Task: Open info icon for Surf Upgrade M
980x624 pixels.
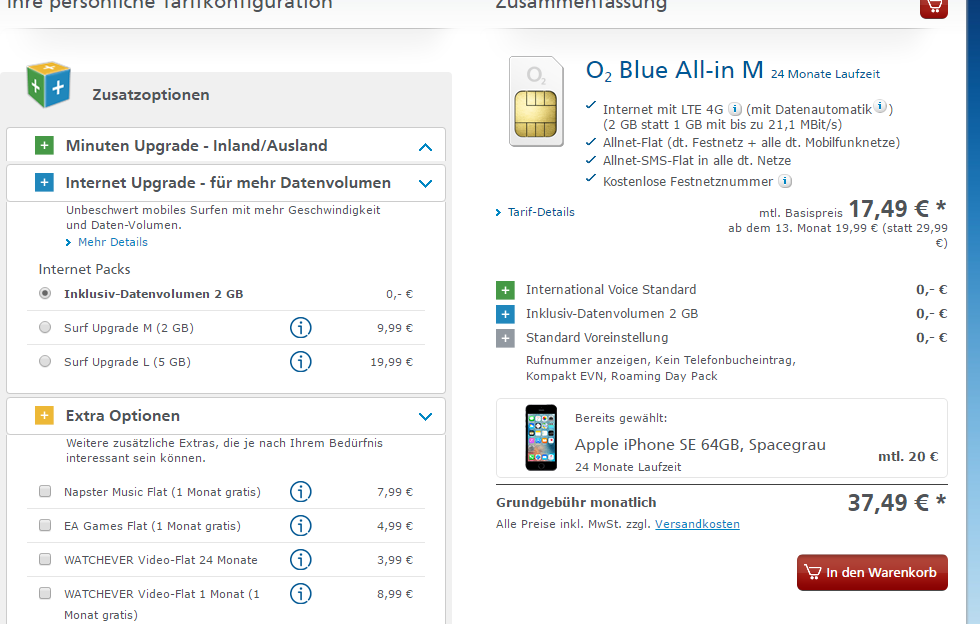Action: click(x=301, y=328)
